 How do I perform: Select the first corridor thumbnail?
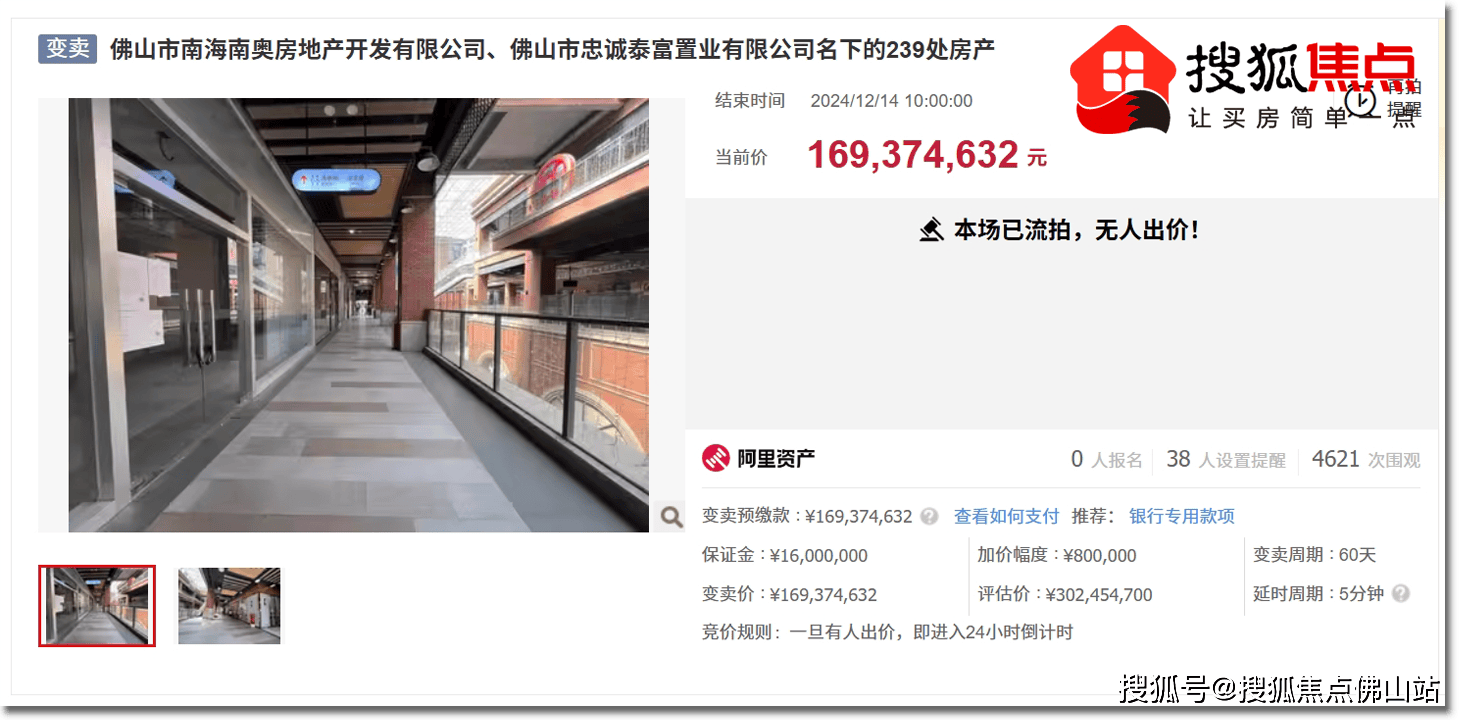coord(97,606)
